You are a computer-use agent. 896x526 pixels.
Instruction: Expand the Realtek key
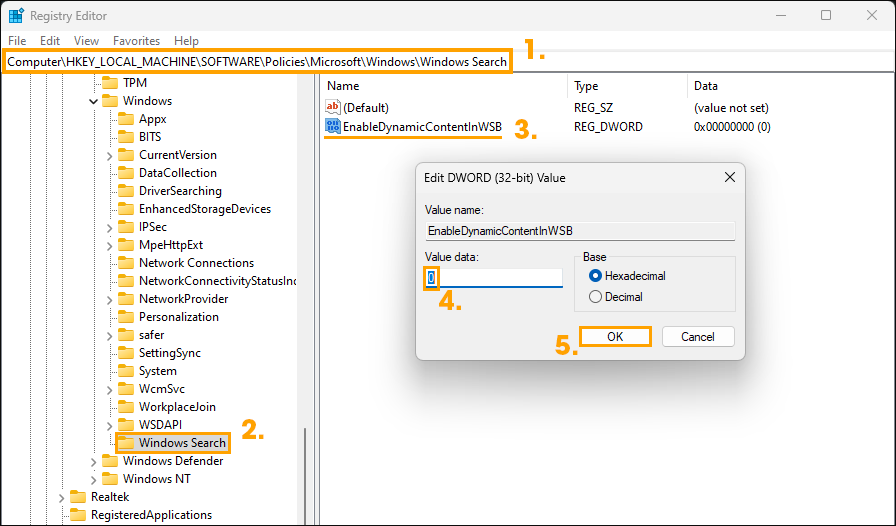pos(61,497)
